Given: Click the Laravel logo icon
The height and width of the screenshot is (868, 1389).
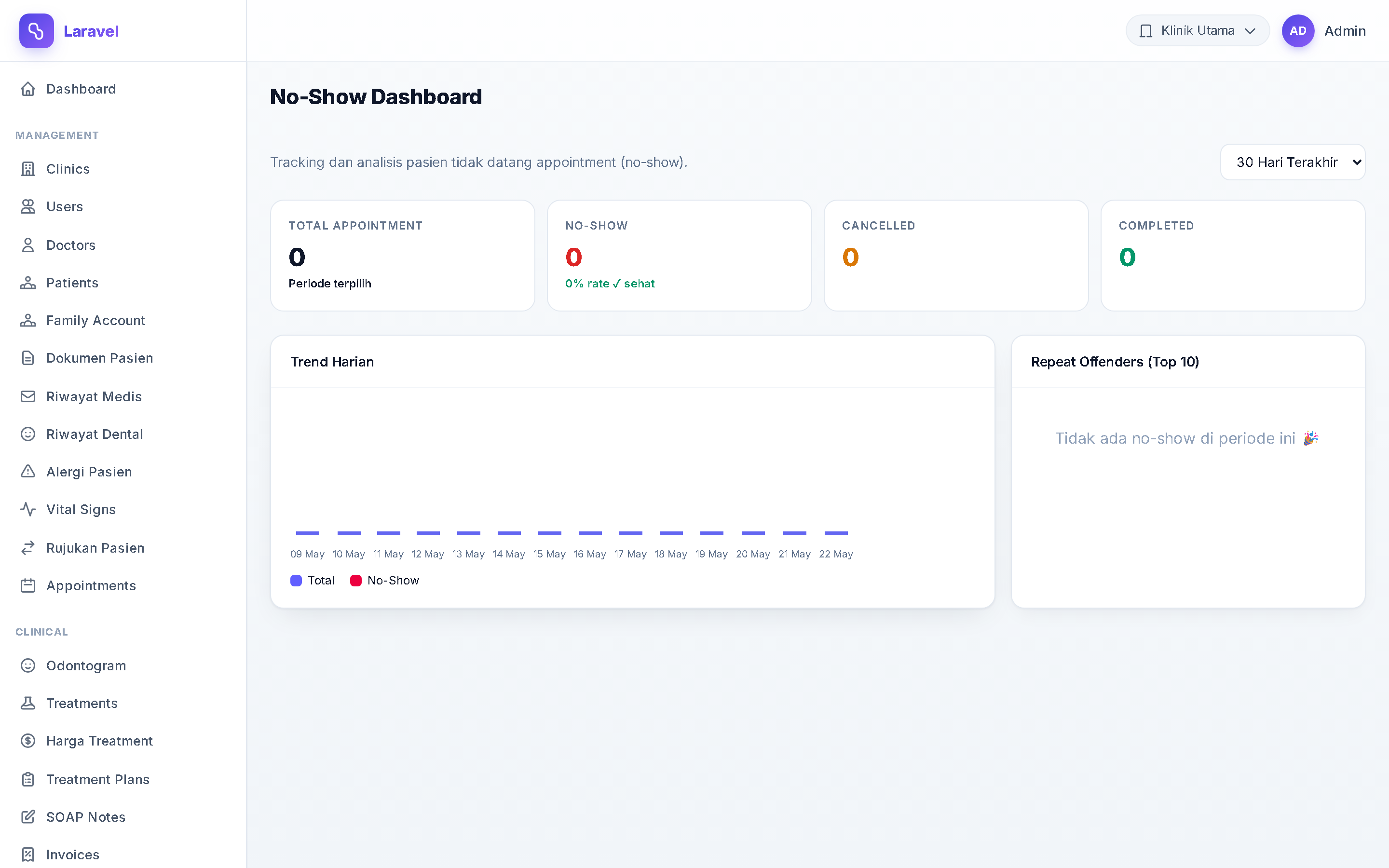Looking at the screenshot, I should pyautogui.click(x=36, y=31).
